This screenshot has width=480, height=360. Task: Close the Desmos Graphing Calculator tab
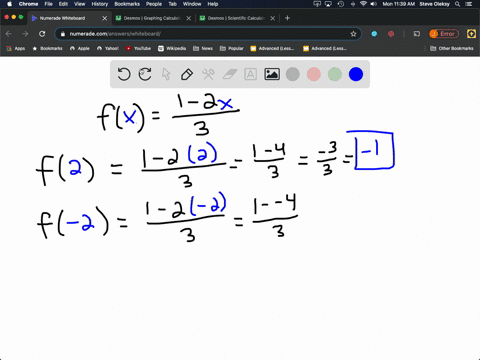click(189, 18)
